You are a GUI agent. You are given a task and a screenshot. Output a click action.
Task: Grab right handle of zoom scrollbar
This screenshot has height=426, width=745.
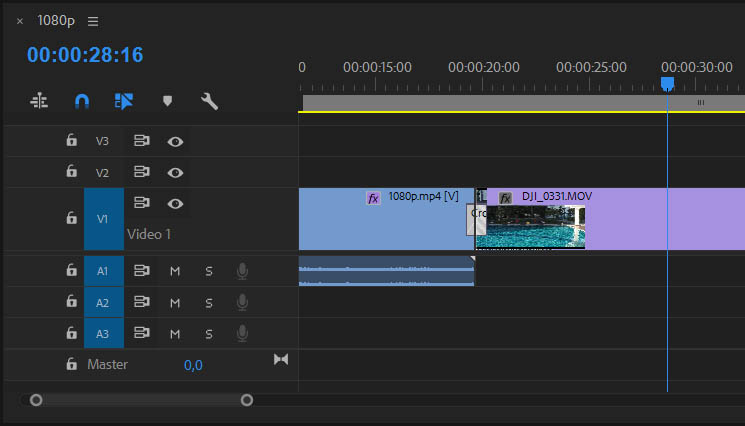point(246,400)
